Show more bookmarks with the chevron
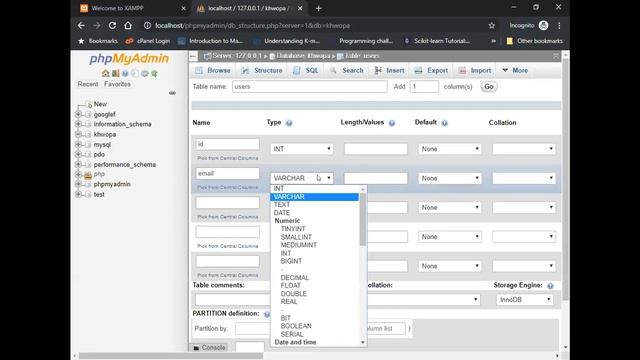This screenshot has width=640, height=360. tap(493, 41)
